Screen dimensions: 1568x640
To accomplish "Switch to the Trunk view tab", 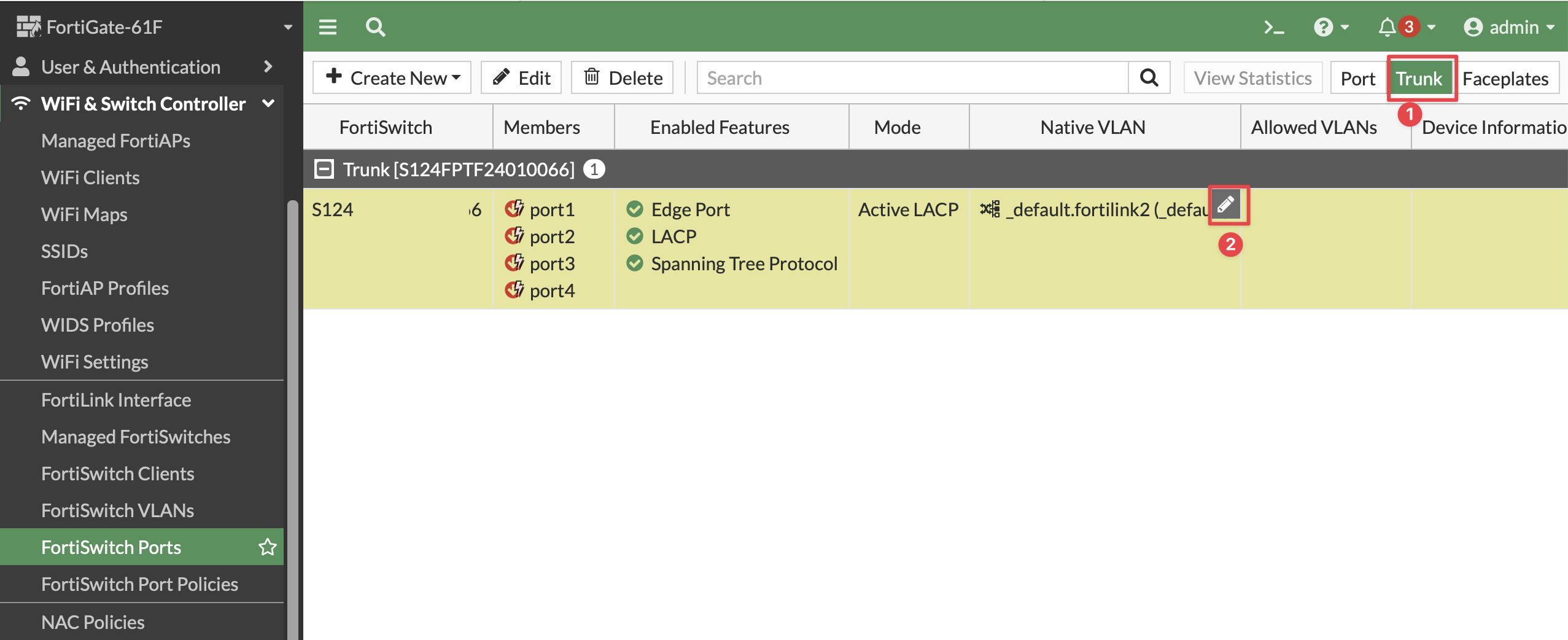I will click(x=1419, y=79).
